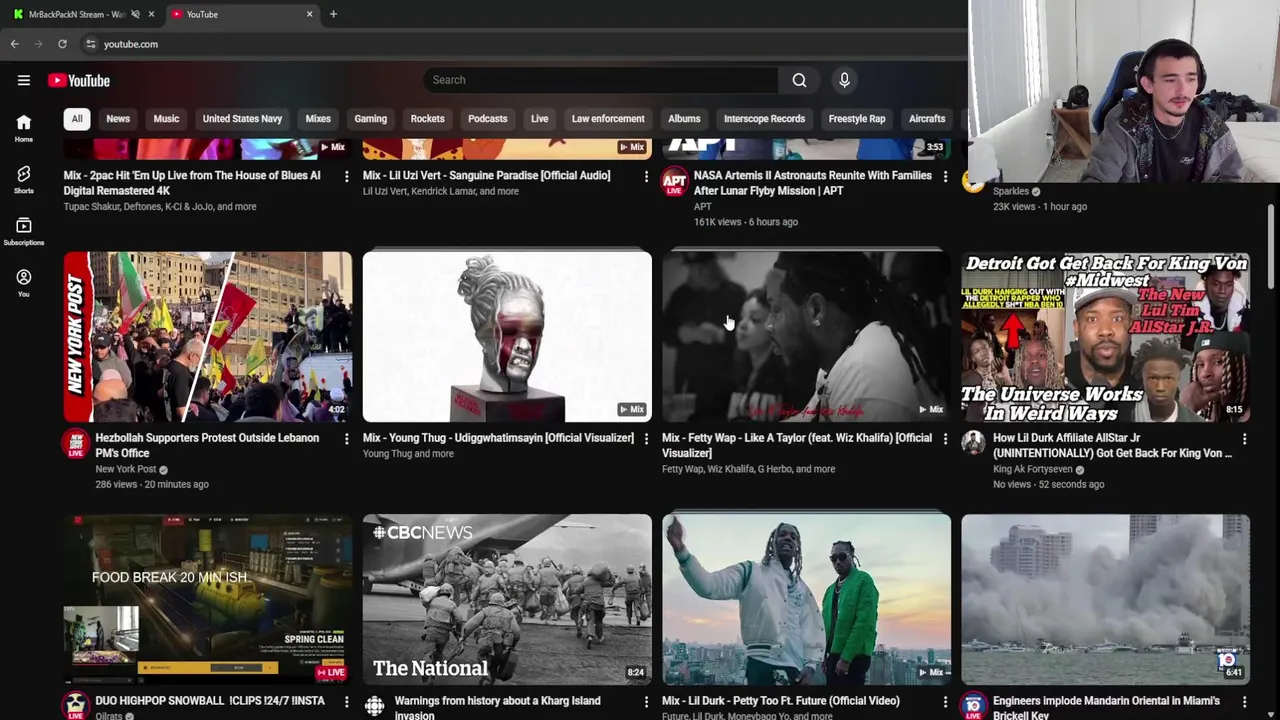Open options for Warnings from history video
This screenshot has height=720, width=1280.
pos(646,702)
